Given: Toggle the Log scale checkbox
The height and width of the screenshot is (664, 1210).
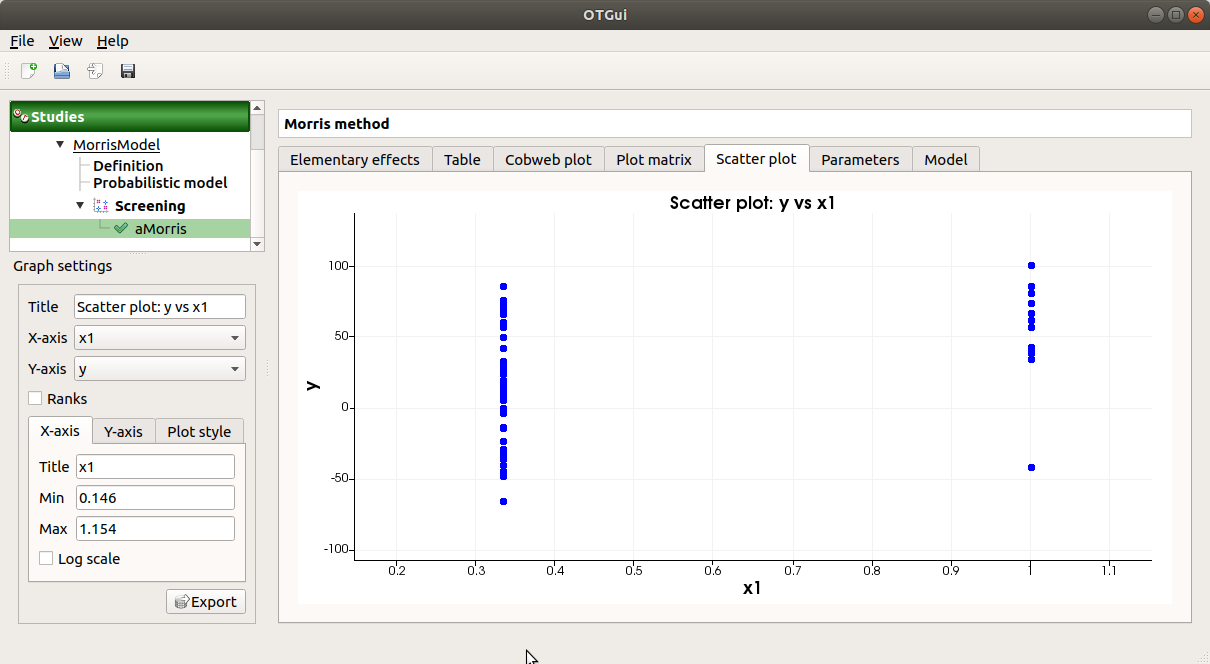Looking at the screenshot, I should point(46,559).
